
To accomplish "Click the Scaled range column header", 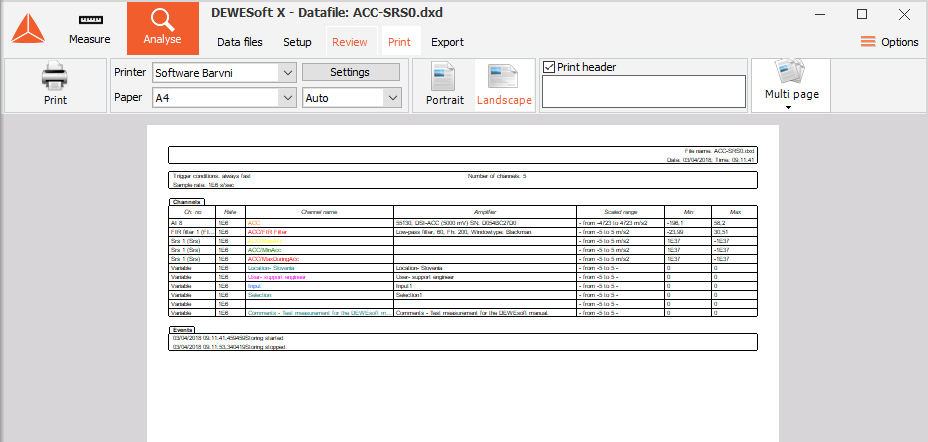I will click(620, 212).
